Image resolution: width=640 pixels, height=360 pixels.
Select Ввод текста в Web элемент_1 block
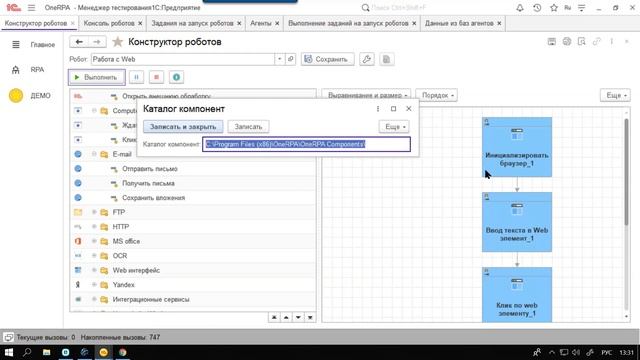click(517, 222)
